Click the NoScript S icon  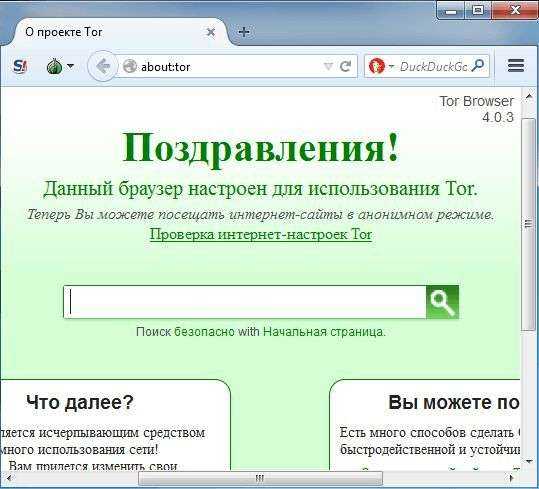pos(20,66)
